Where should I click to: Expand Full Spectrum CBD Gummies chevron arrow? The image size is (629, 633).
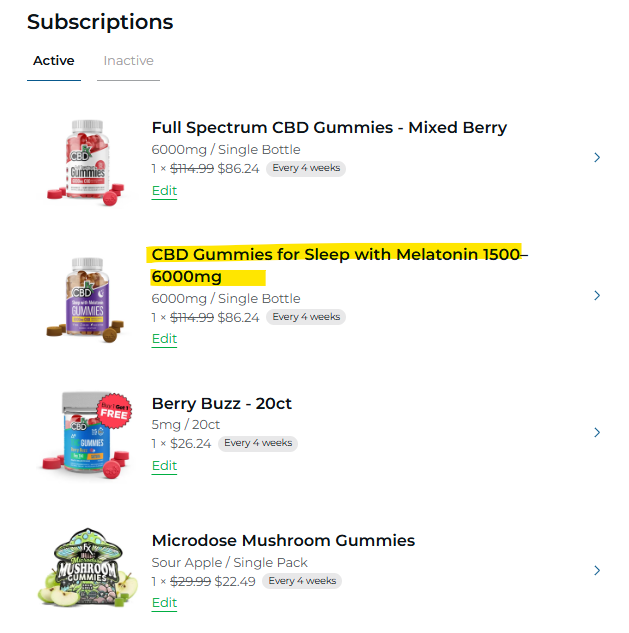click(x=597, y=157)
